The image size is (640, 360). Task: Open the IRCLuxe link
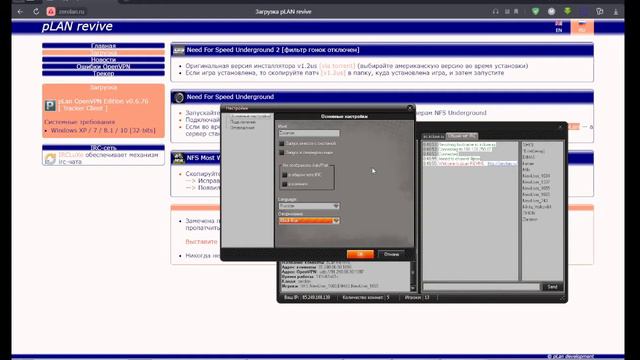(x=71, y=155)
